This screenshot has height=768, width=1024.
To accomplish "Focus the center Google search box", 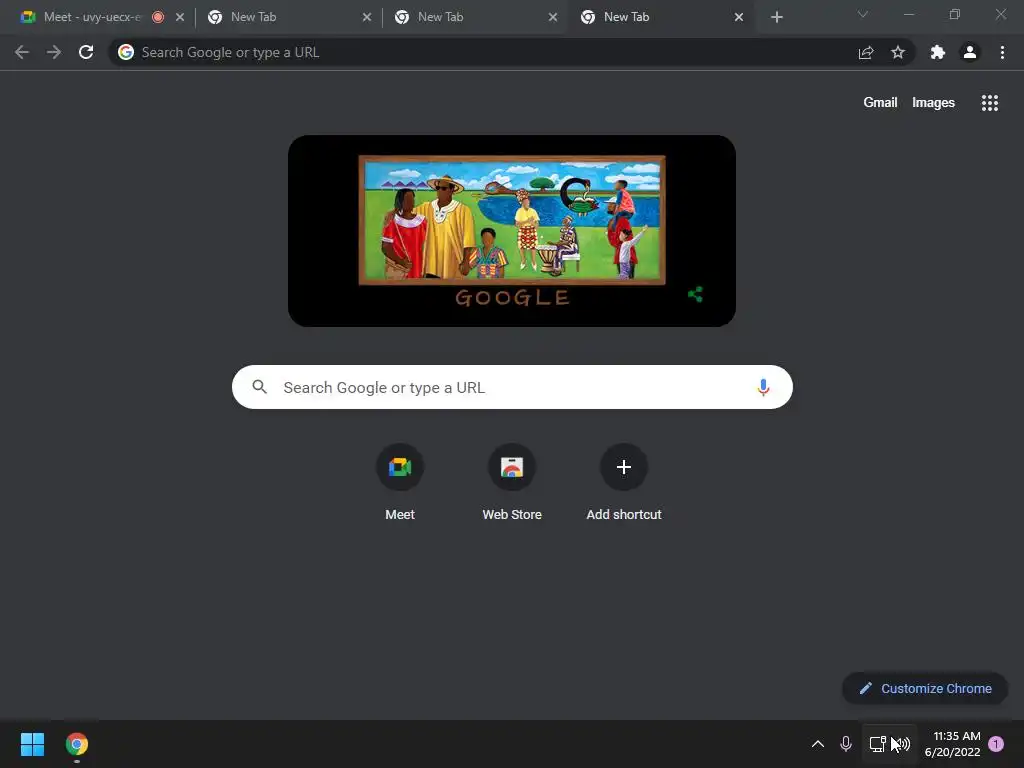I will [512, 387].
